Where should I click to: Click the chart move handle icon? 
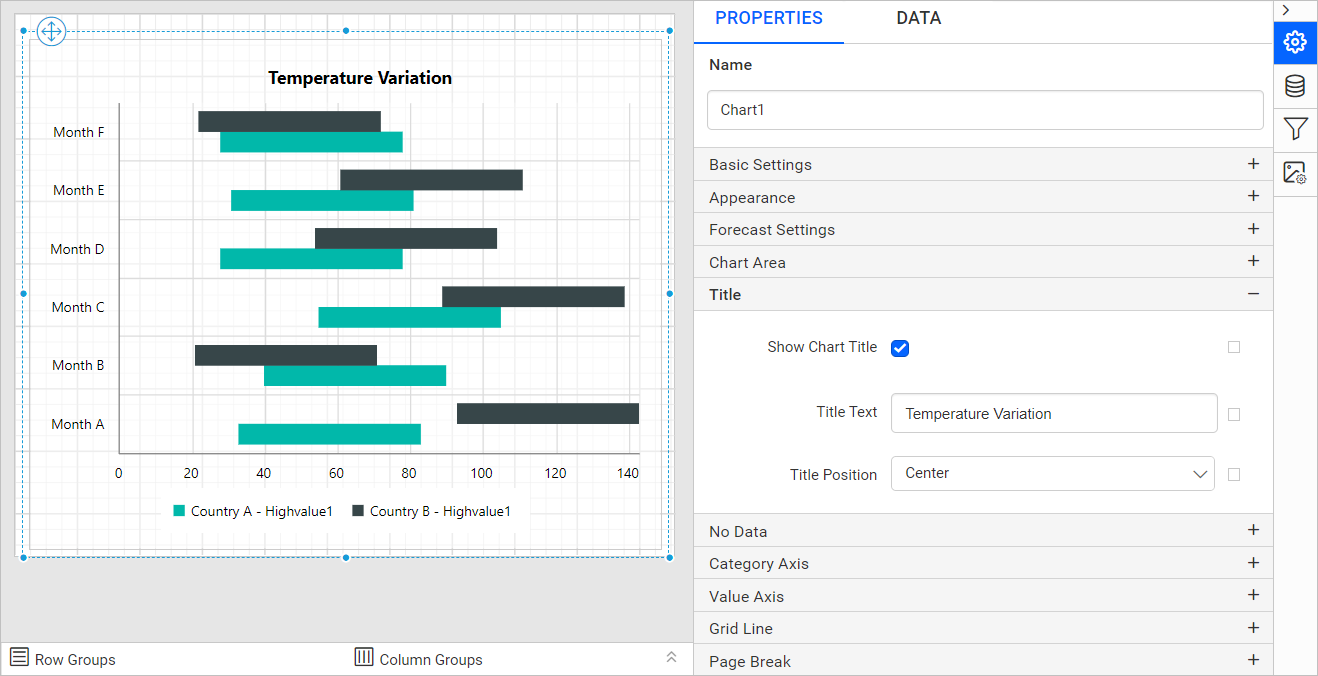click(51, 32)
